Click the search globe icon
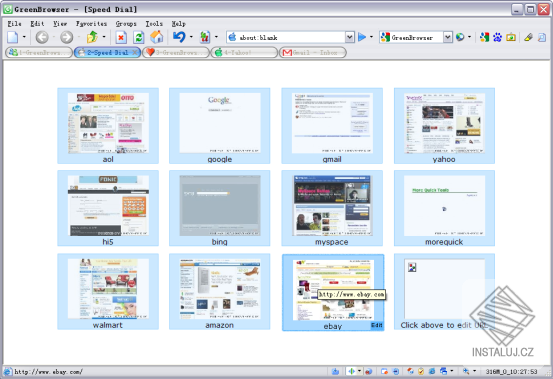The image size is (553, 379). point(460,37)
